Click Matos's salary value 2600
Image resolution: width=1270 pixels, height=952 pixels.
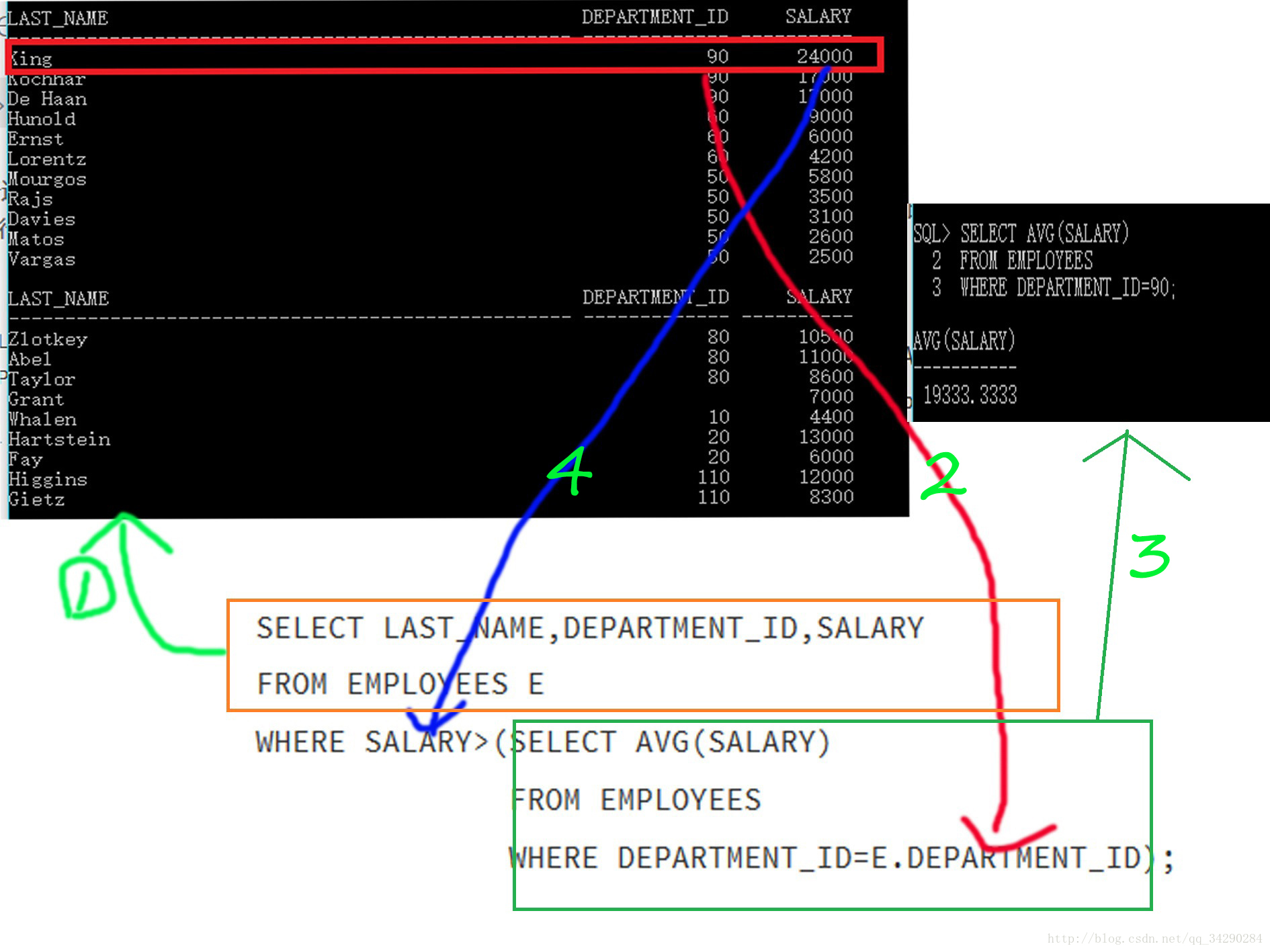click(831, 237)
